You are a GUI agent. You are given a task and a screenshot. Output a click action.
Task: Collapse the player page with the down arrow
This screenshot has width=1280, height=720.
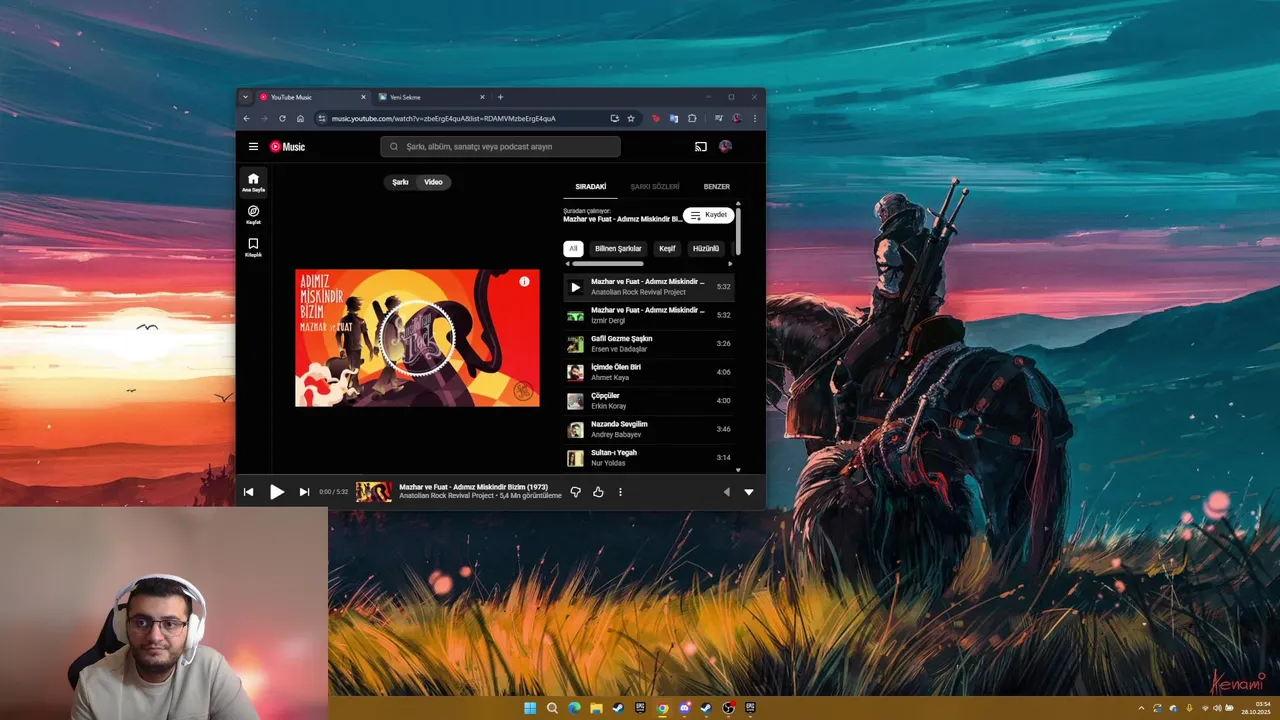point(749,492)
